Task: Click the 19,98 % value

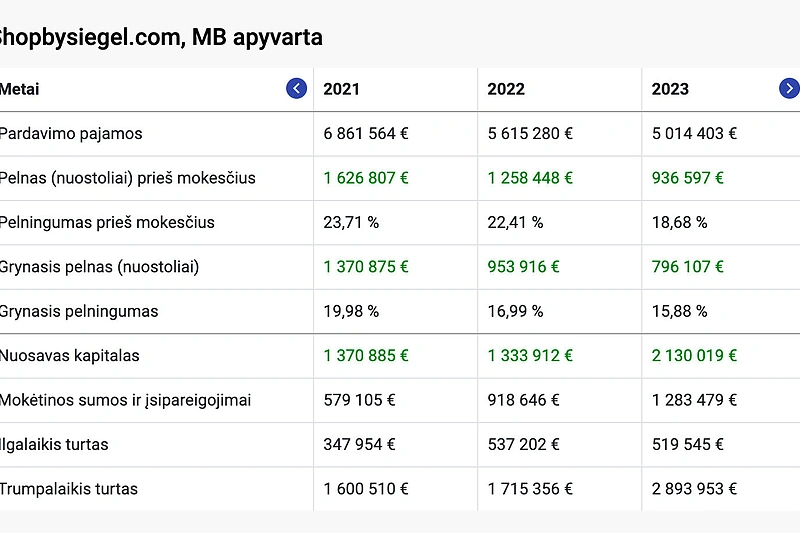Action: pos(351,311)
